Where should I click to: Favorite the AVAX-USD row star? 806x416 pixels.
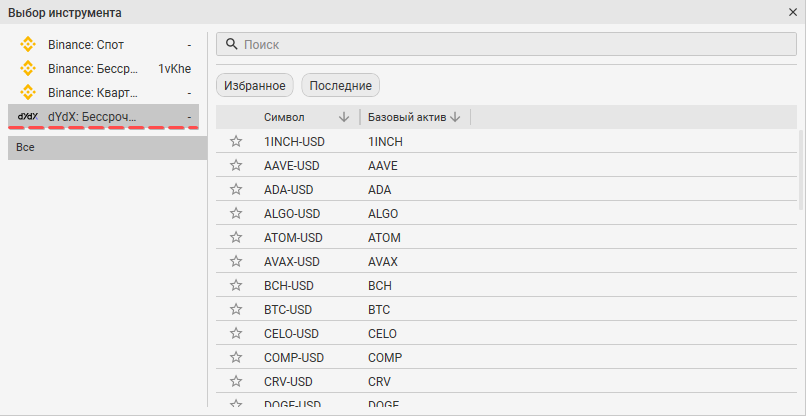pyautogui.click(x=236, y=262)
